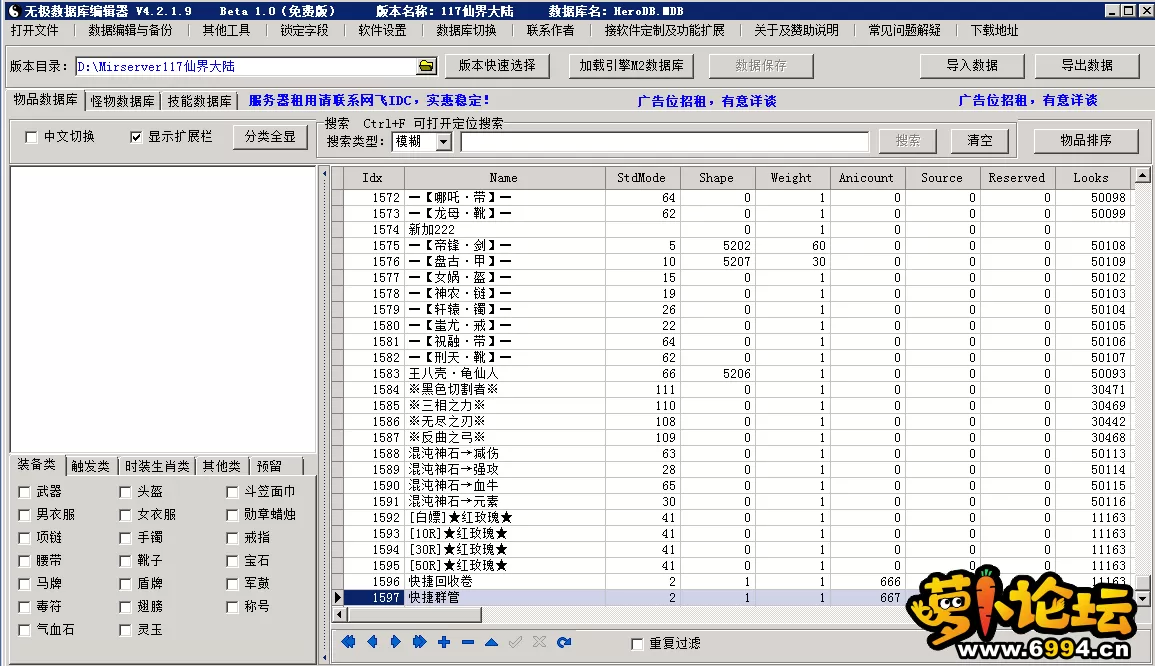
Task: Click the 物品排序 button
Action: [1086, 141]
